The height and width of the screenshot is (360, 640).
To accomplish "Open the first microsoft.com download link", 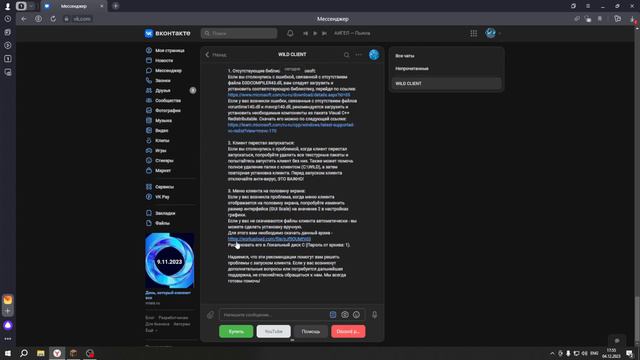I will (x=289, y=95).
